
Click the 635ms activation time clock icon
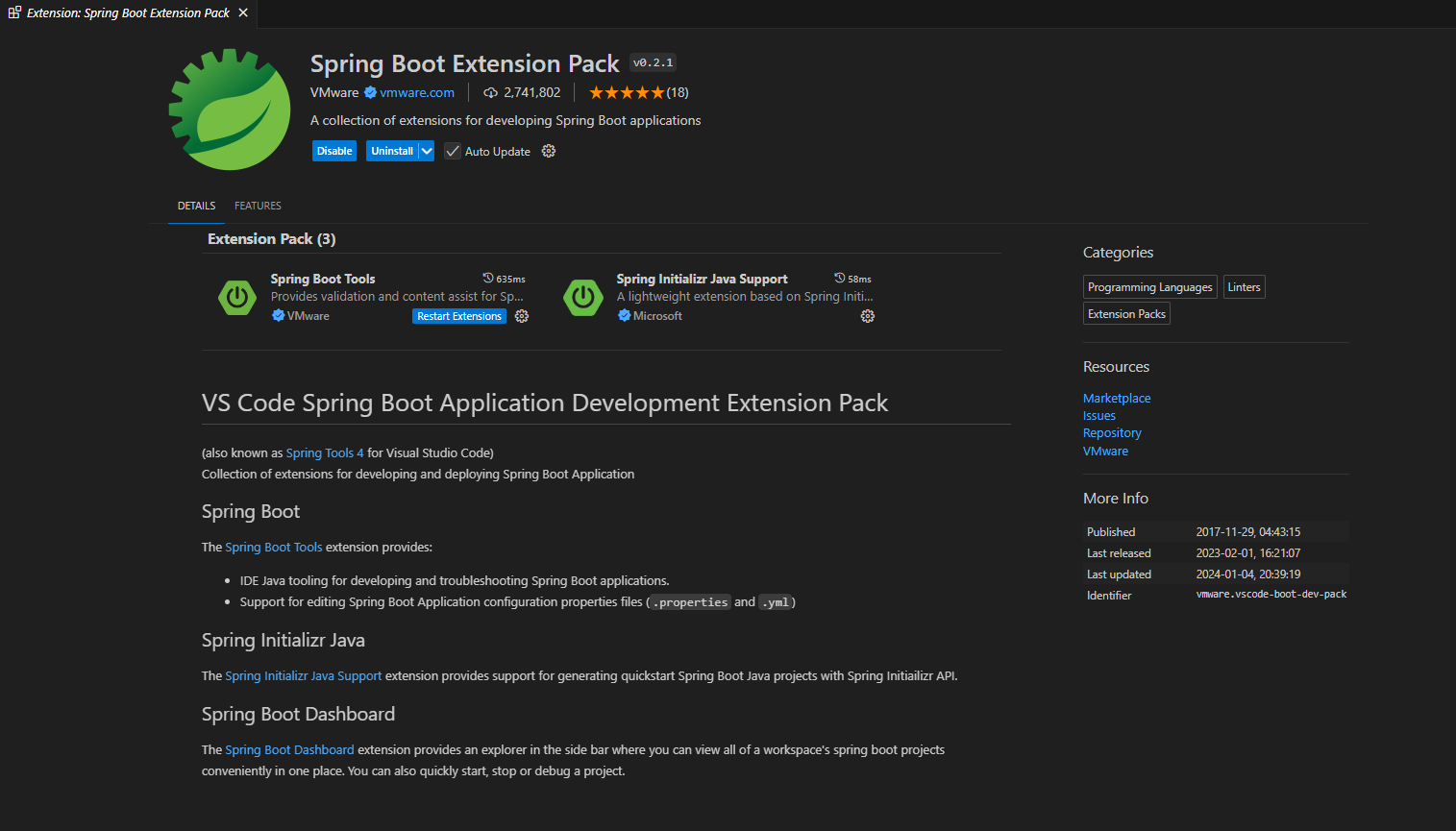point(486,278)
